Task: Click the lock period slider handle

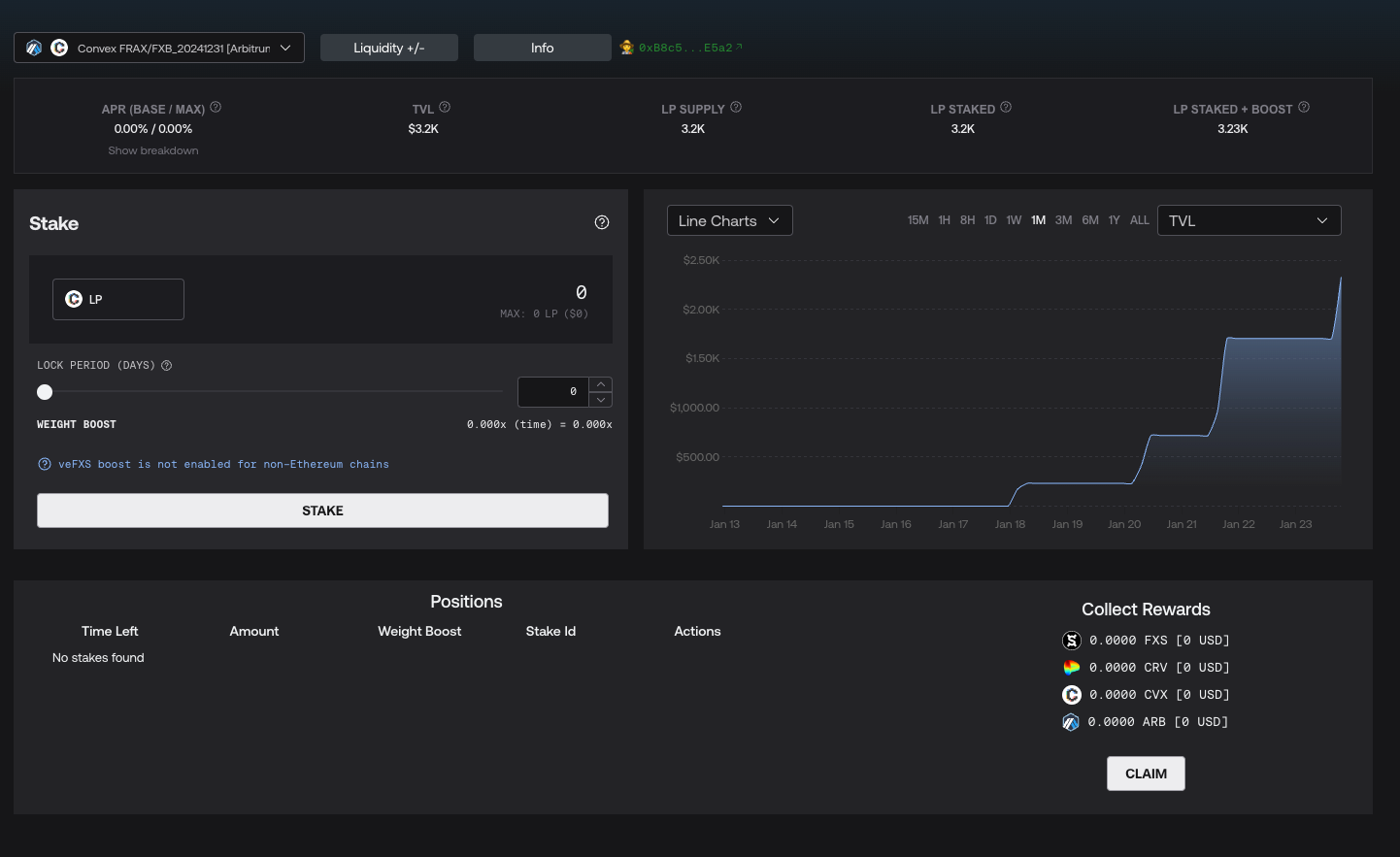Action: tap(45, 392)
